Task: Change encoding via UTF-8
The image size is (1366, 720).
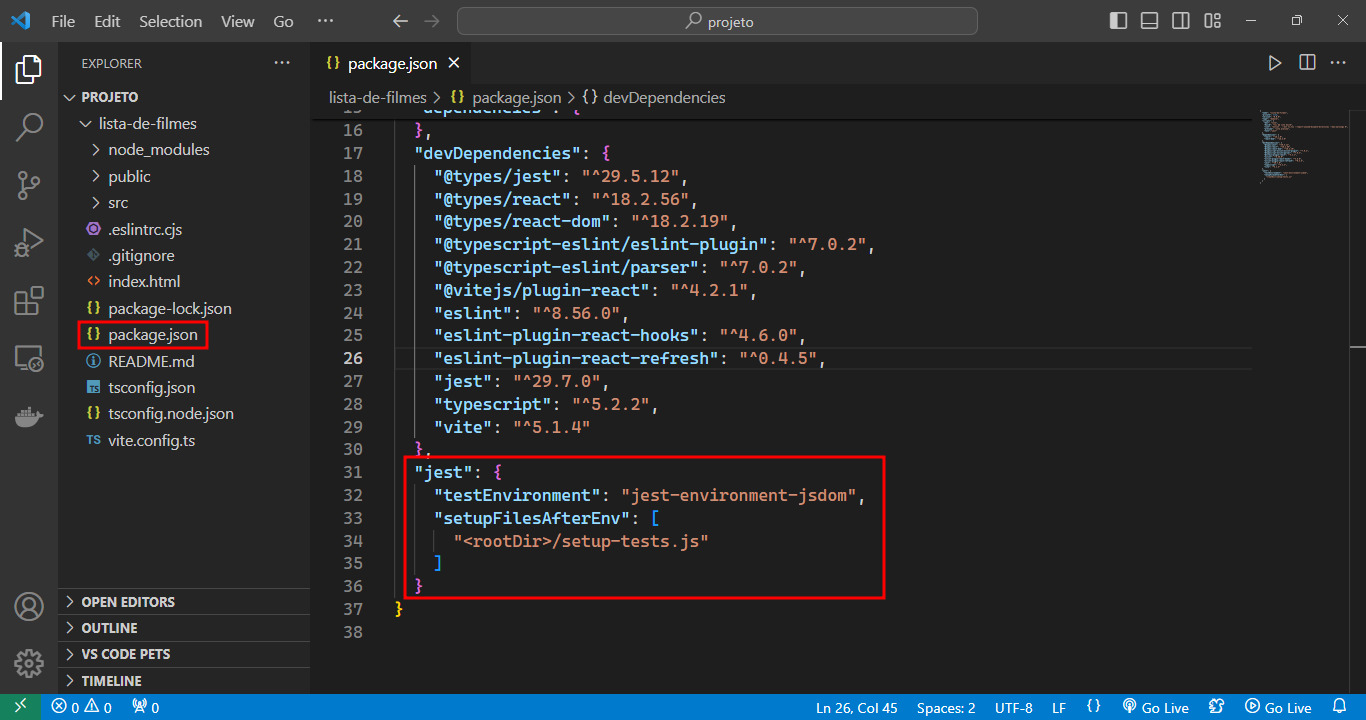Action: pos(1014,707)
